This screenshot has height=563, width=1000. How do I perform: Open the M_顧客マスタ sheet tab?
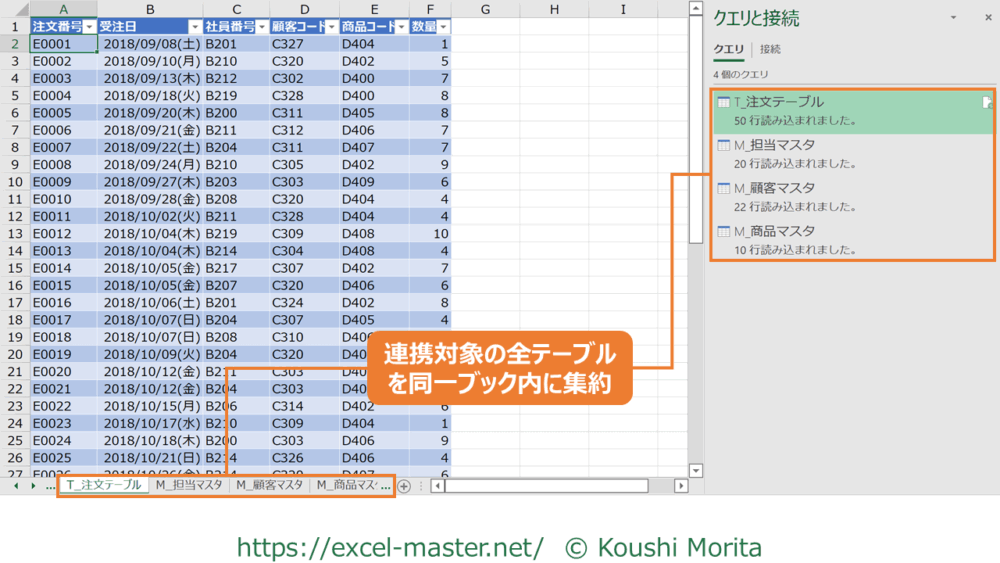tap(269, 486)
